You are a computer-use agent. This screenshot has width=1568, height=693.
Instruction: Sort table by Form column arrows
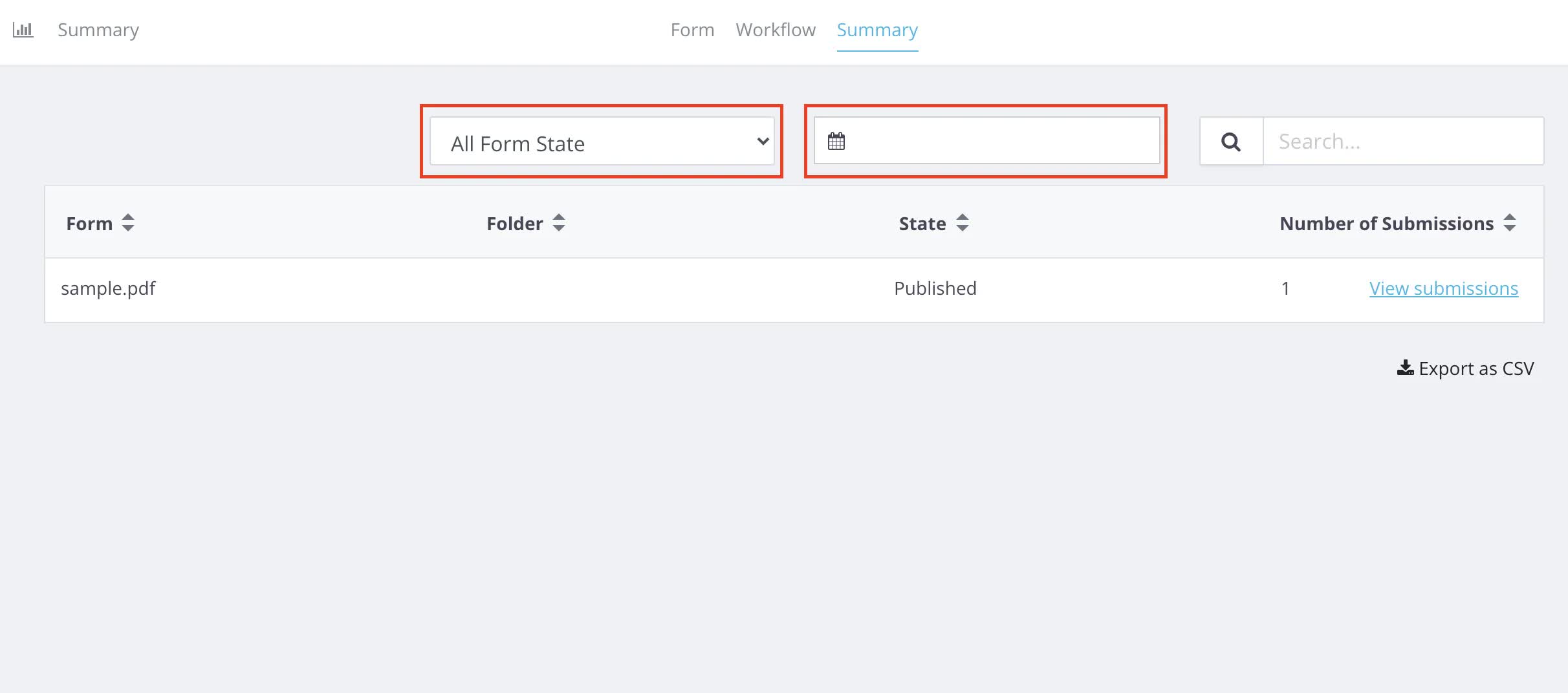(128, 223)
